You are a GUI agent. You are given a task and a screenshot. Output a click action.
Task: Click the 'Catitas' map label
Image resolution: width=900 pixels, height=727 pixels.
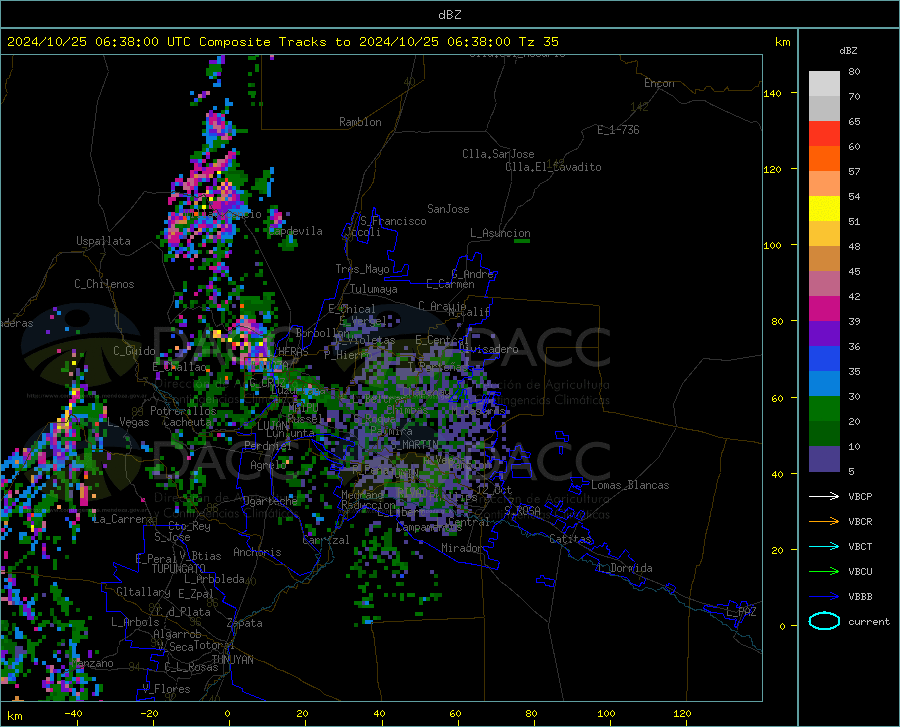tap(570, 539)
